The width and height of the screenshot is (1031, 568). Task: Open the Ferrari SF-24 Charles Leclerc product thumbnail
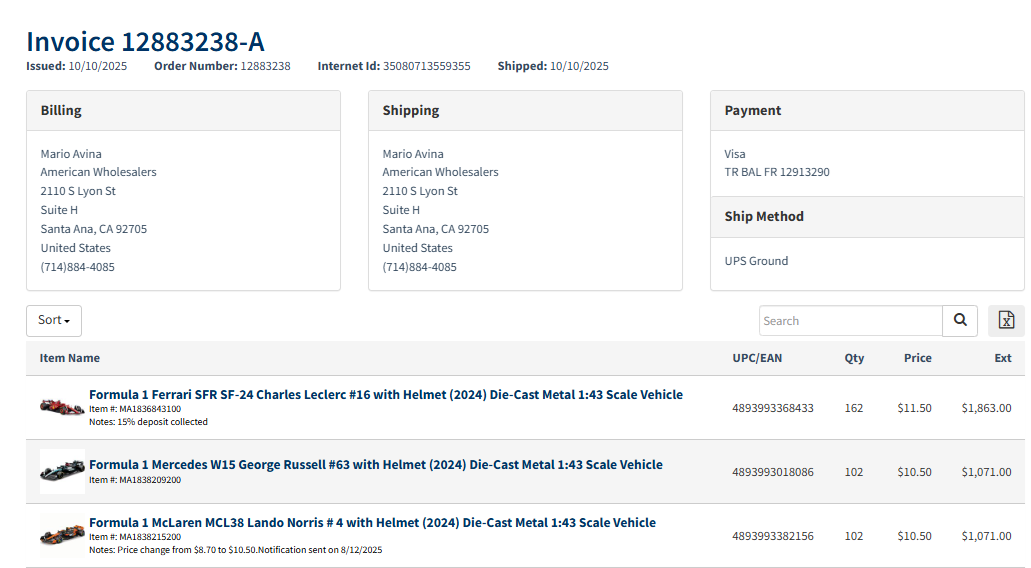pyautogui.click(x=62, y=408)
